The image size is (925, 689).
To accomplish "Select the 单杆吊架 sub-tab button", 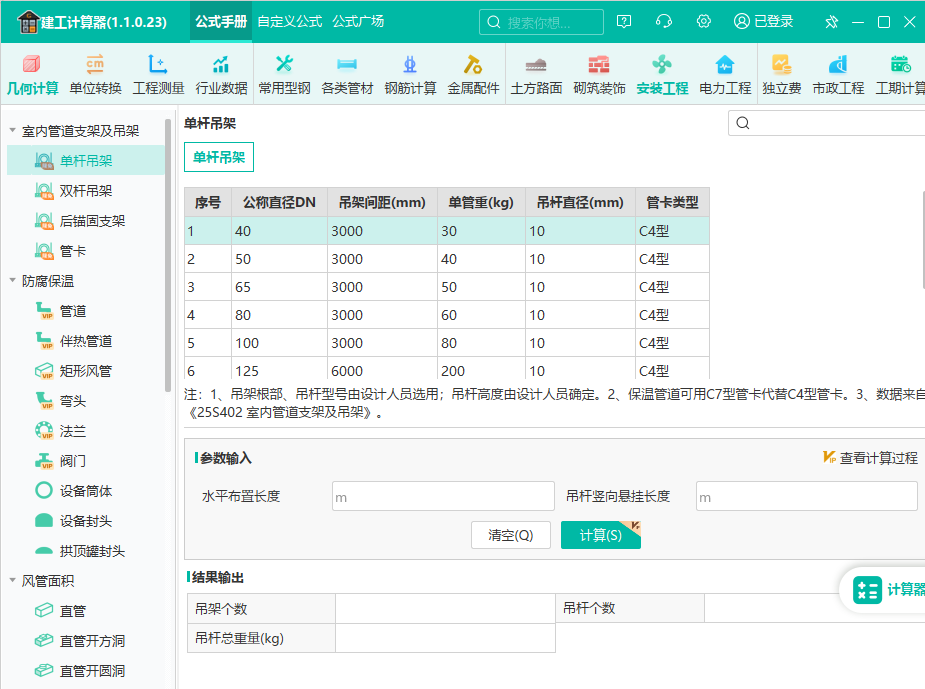I will pos(219,157).
